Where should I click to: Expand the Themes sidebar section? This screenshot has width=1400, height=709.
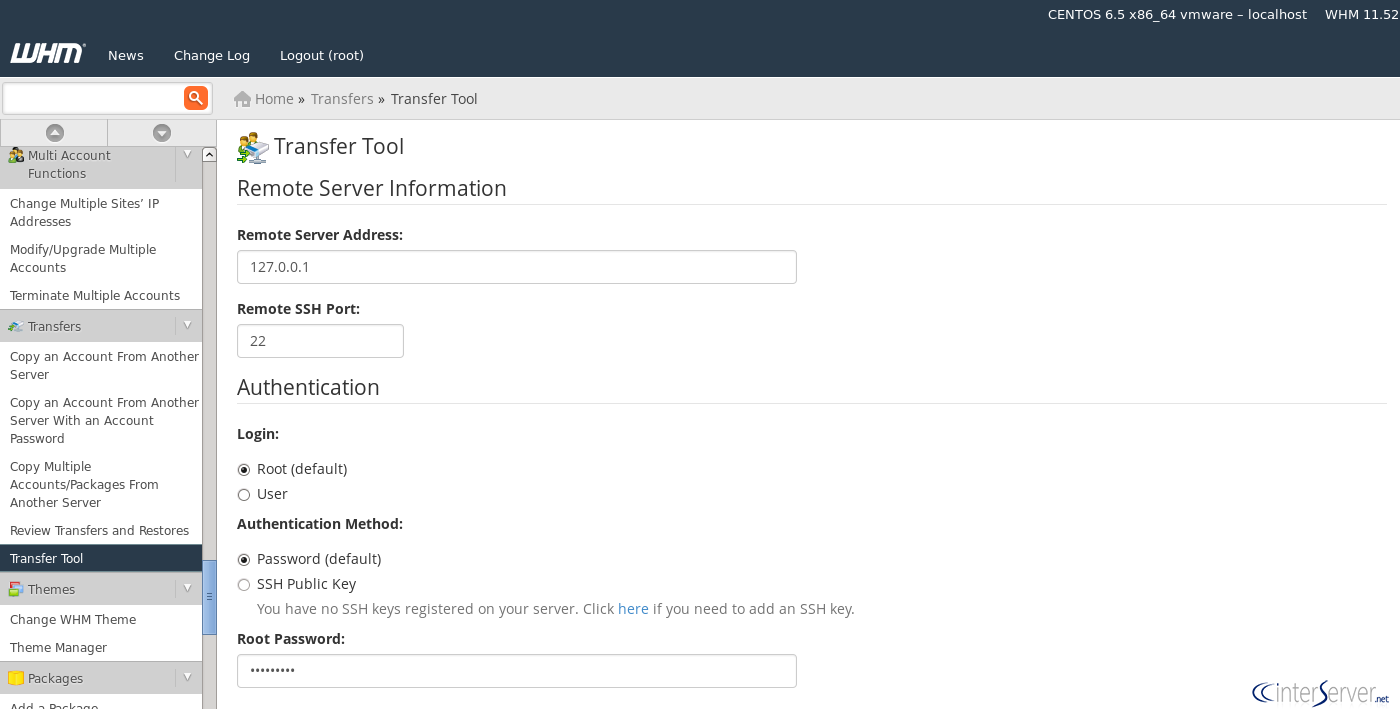(x=187, y=590)
